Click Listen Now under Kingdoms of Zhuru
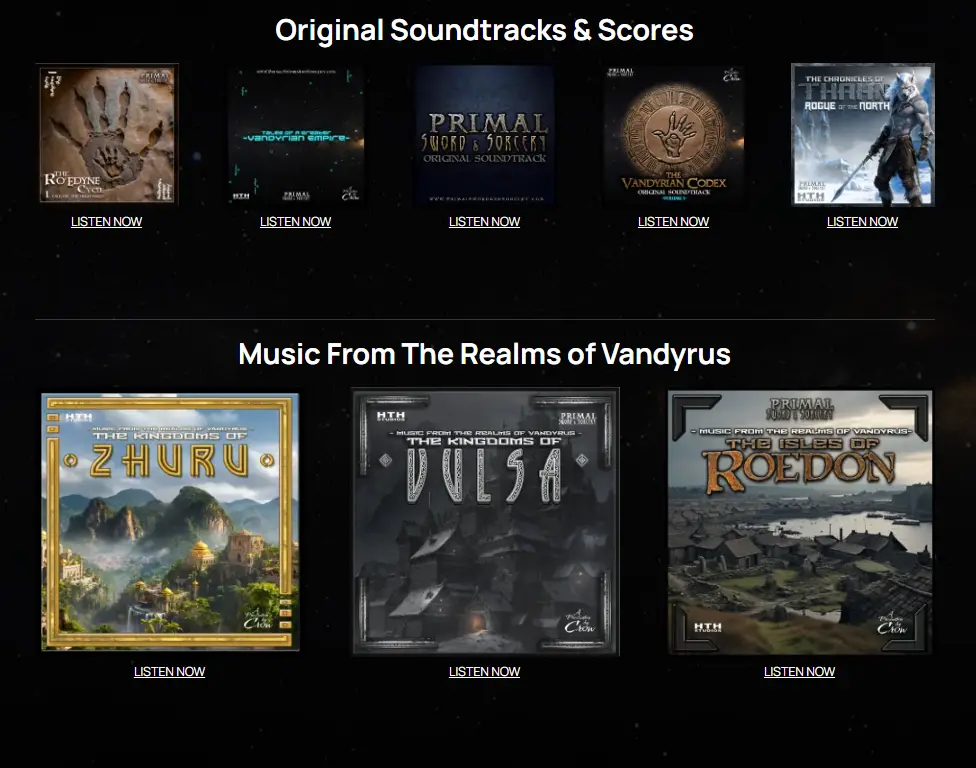Image resolution: width=976 pixels, height=768 pixels. 169,672
